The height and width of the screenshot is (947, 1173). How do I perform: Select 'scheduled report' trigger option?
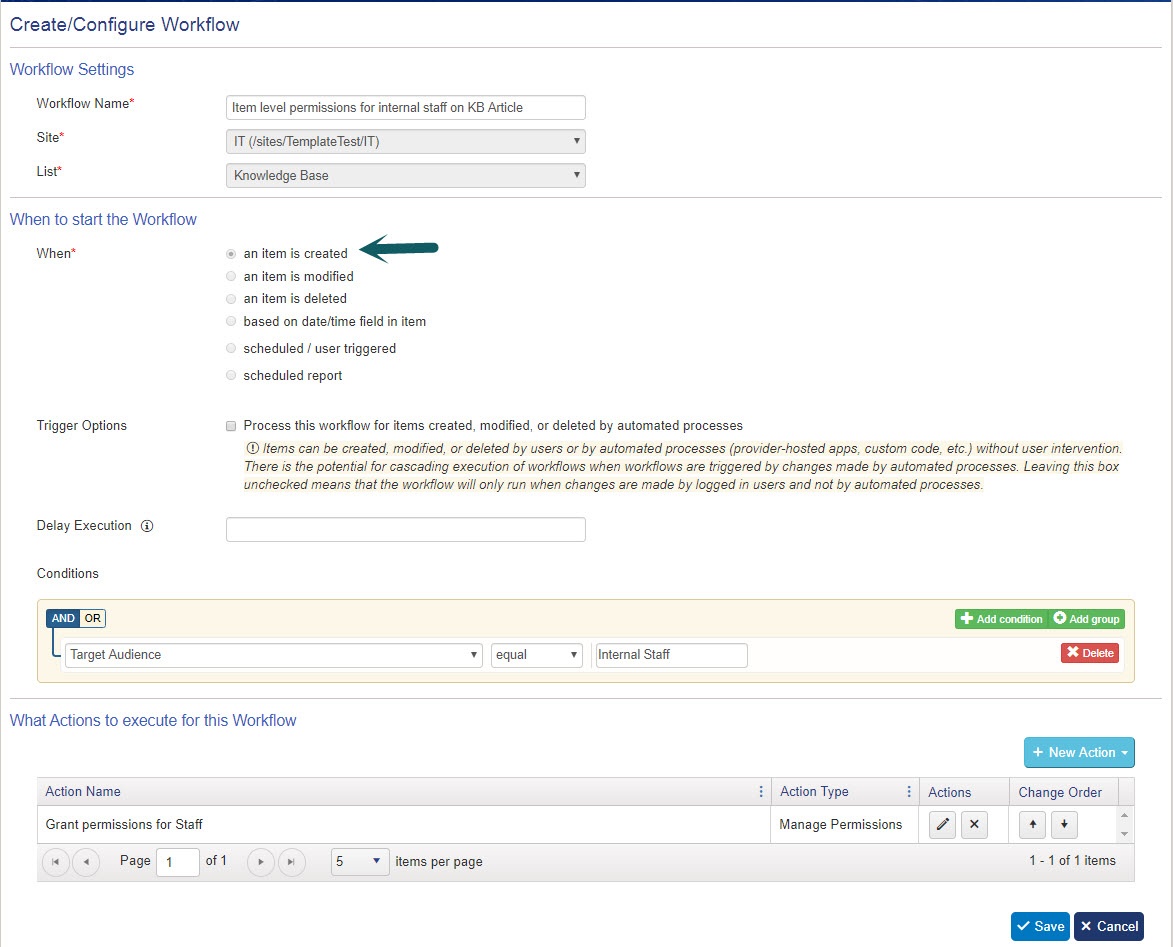pos(232,376)
